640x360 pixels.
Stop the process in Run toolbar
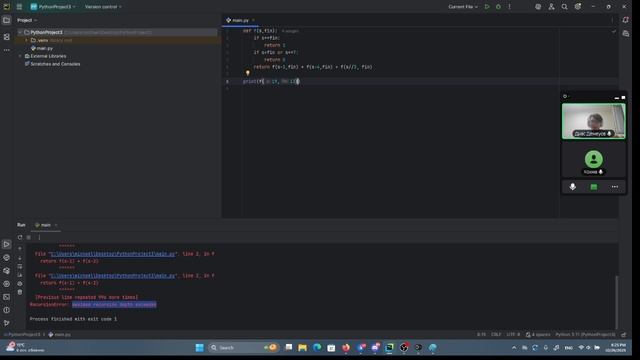(x=29, y=237)
